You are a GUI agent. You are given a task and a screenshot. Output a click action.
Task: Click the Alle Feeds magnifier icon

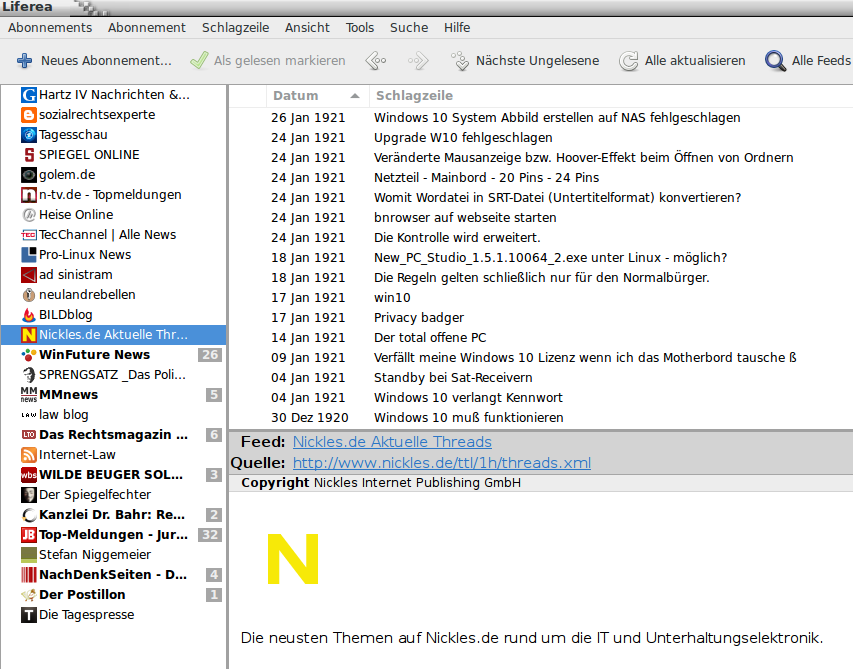coord(775,60)
